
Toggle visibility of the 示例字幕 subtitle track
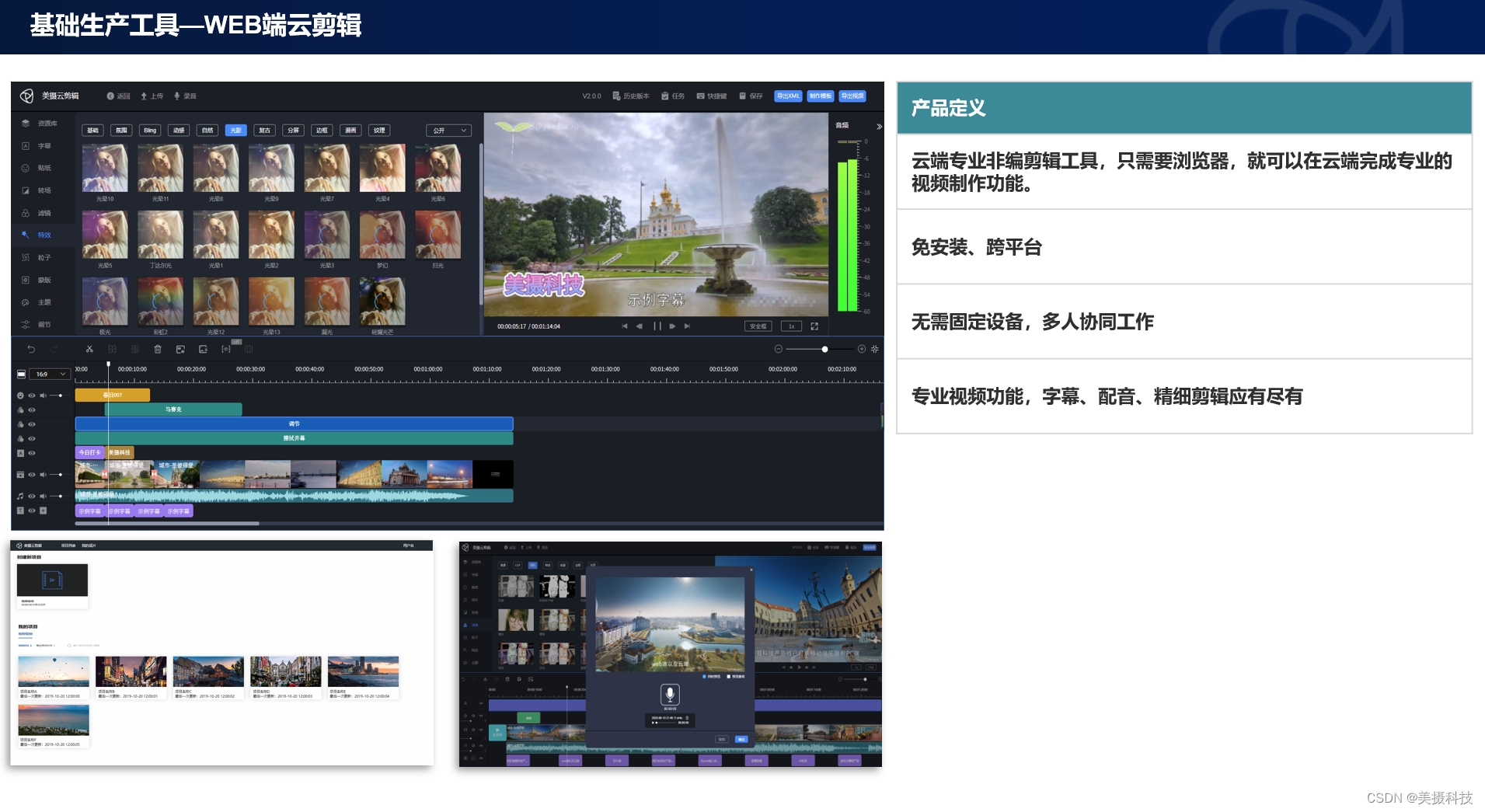pyautogui.click(x=32, y=511)
